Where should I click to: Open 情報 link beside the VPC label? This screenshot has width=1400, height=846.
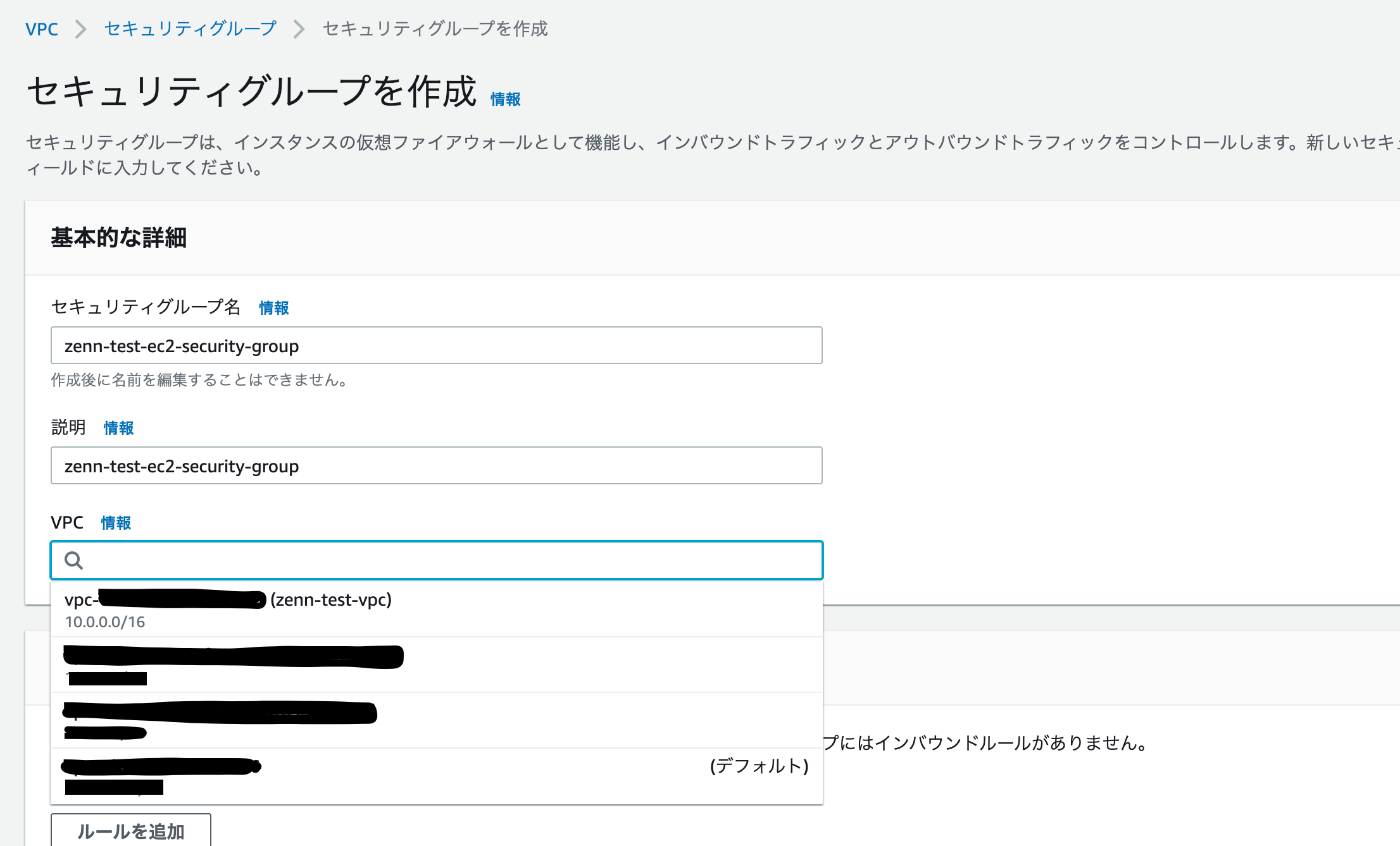[x=116, y=523]
